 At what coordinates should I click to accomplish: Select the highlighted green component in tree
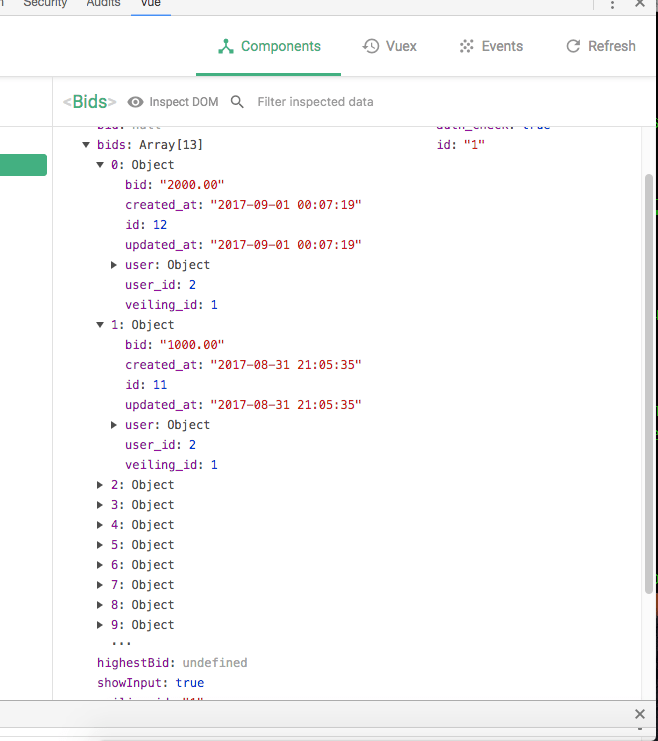coord(23,165)
